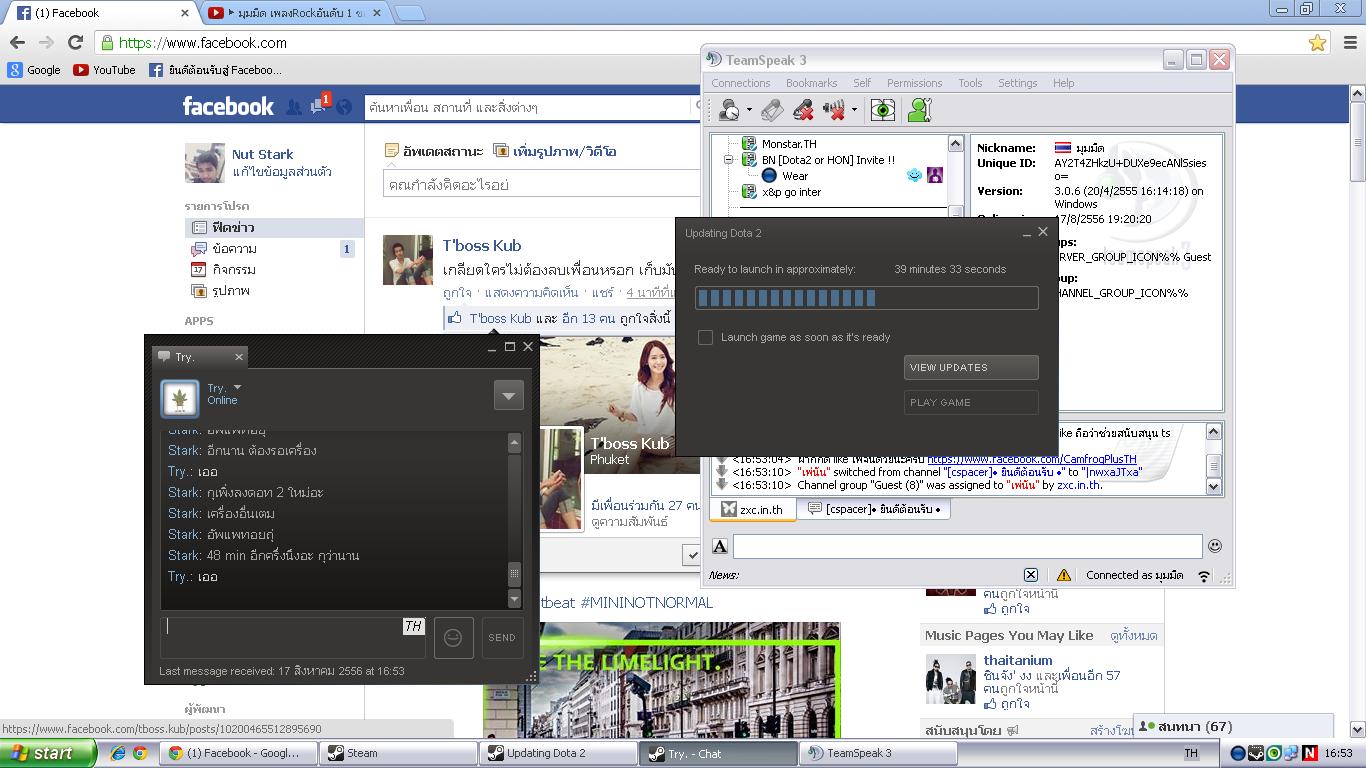
Task: Open TeamSpeak emoticon smiley picker
Action: (x=1215, y=546)
